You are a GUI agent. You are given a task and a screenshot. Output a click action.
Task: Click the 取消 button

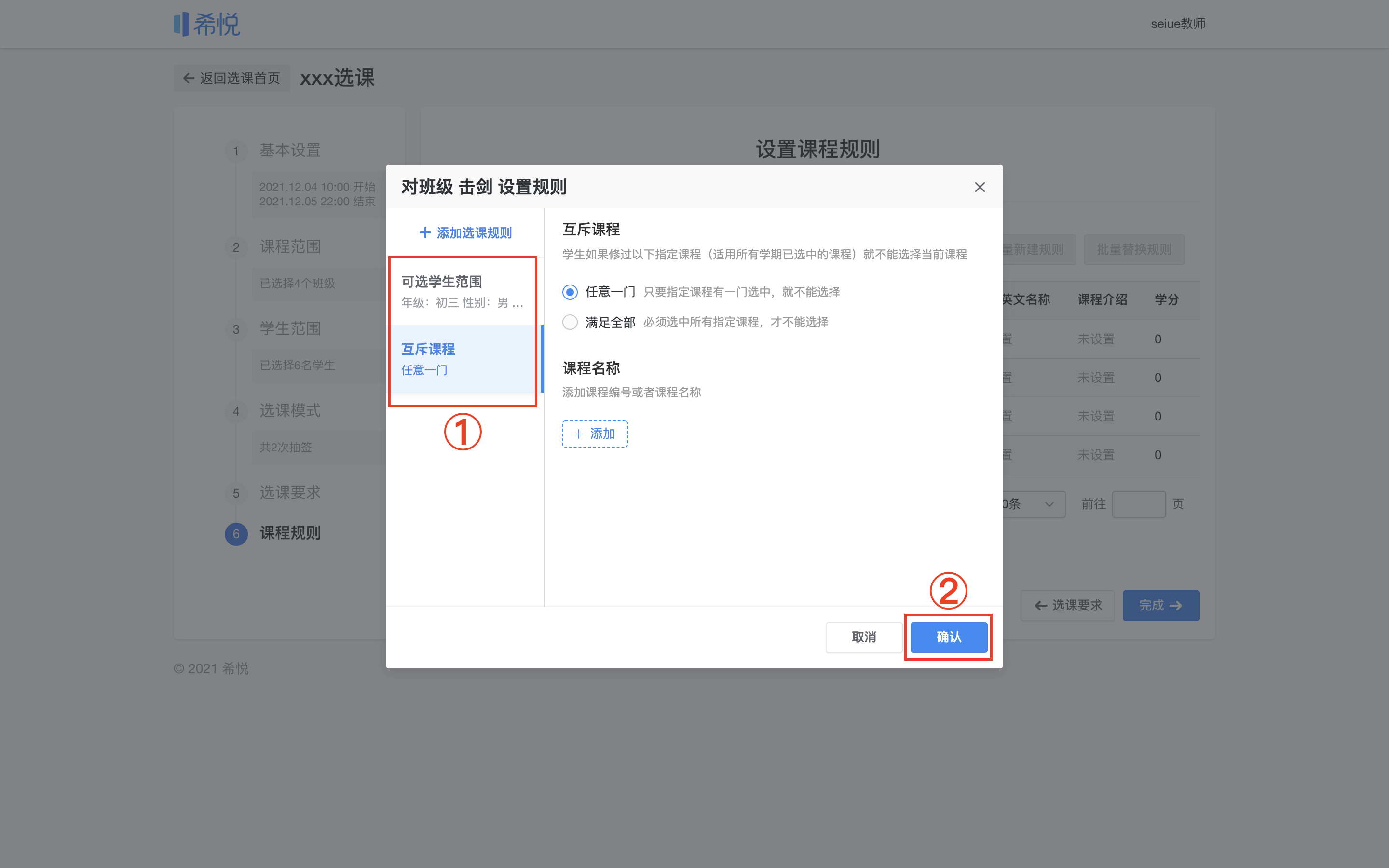coord(864,637)
